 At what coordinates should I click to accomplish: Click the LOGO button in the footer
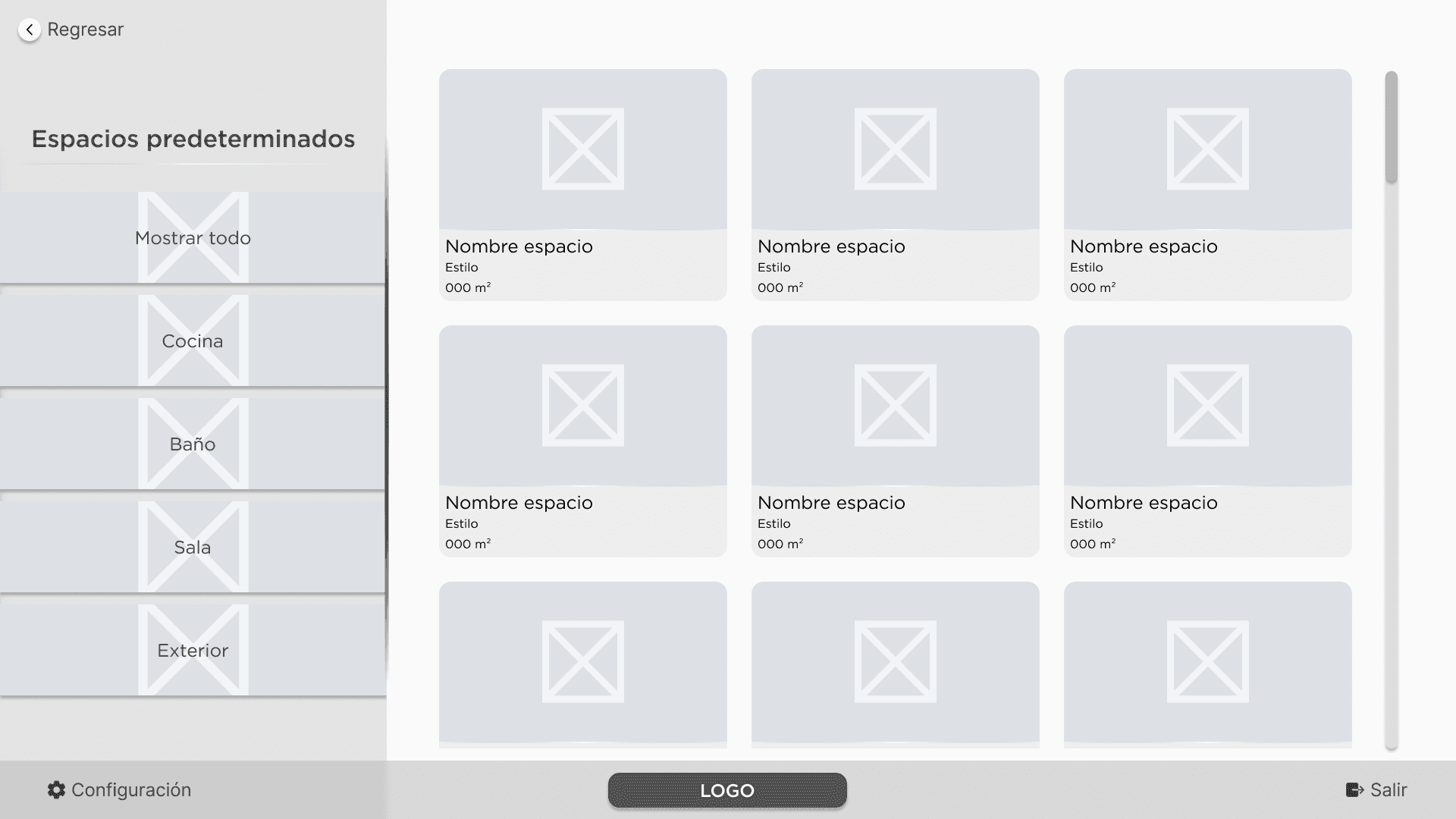tap(727, 790)
